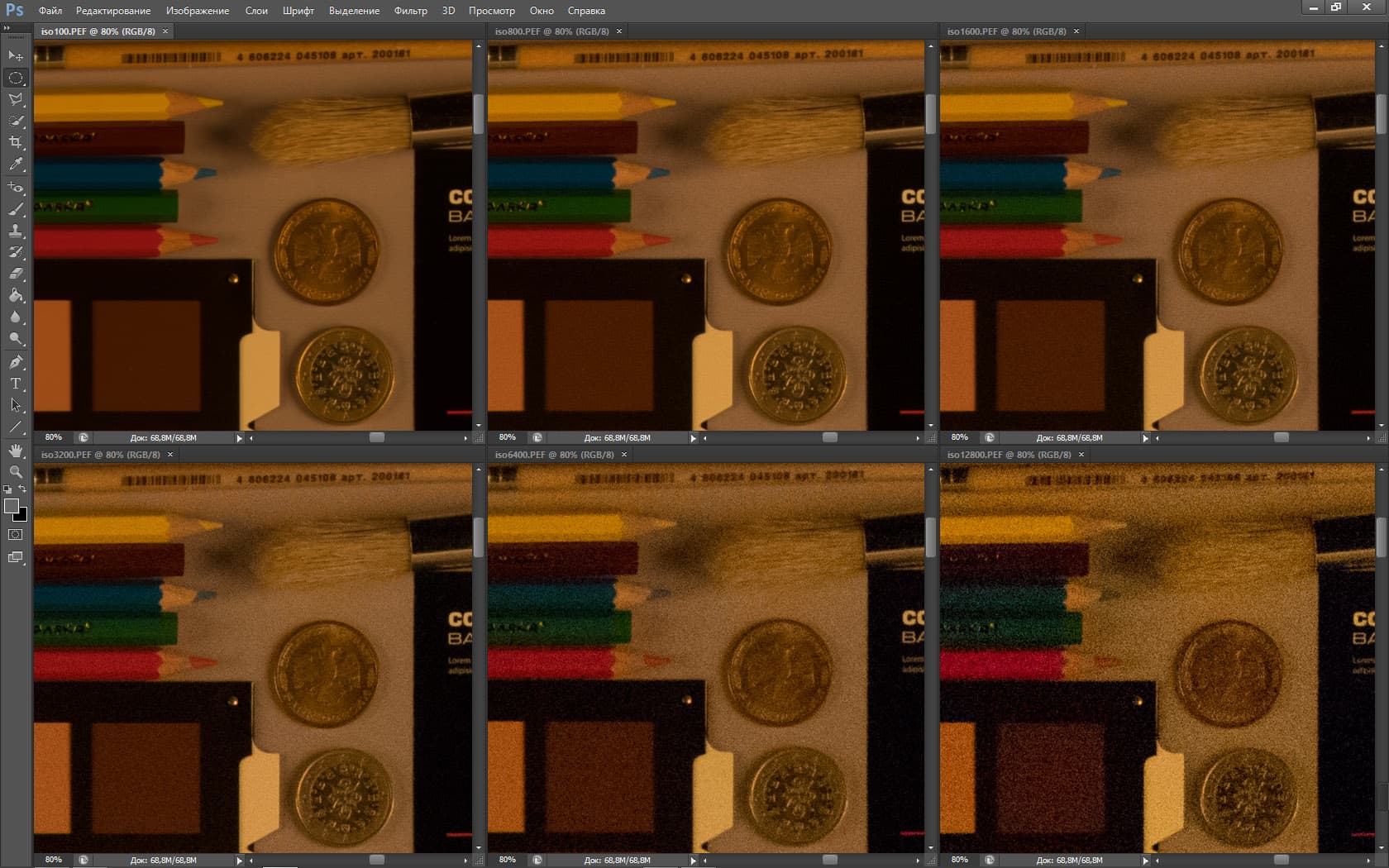Open status bar options arrow in iso3200.PEF
Image resolution: width=1389 pixels, height=868 pixels.
click(240, 861)
